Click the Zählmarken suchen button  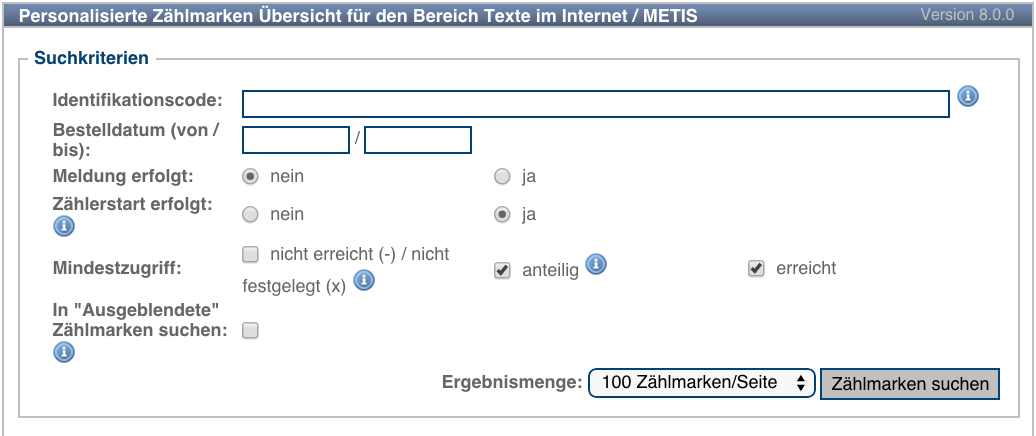(910, 384)
